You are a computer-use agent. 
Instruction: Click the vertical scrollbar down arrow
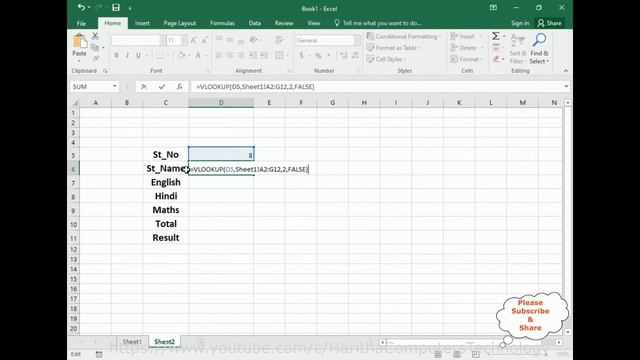click(568, 332)
